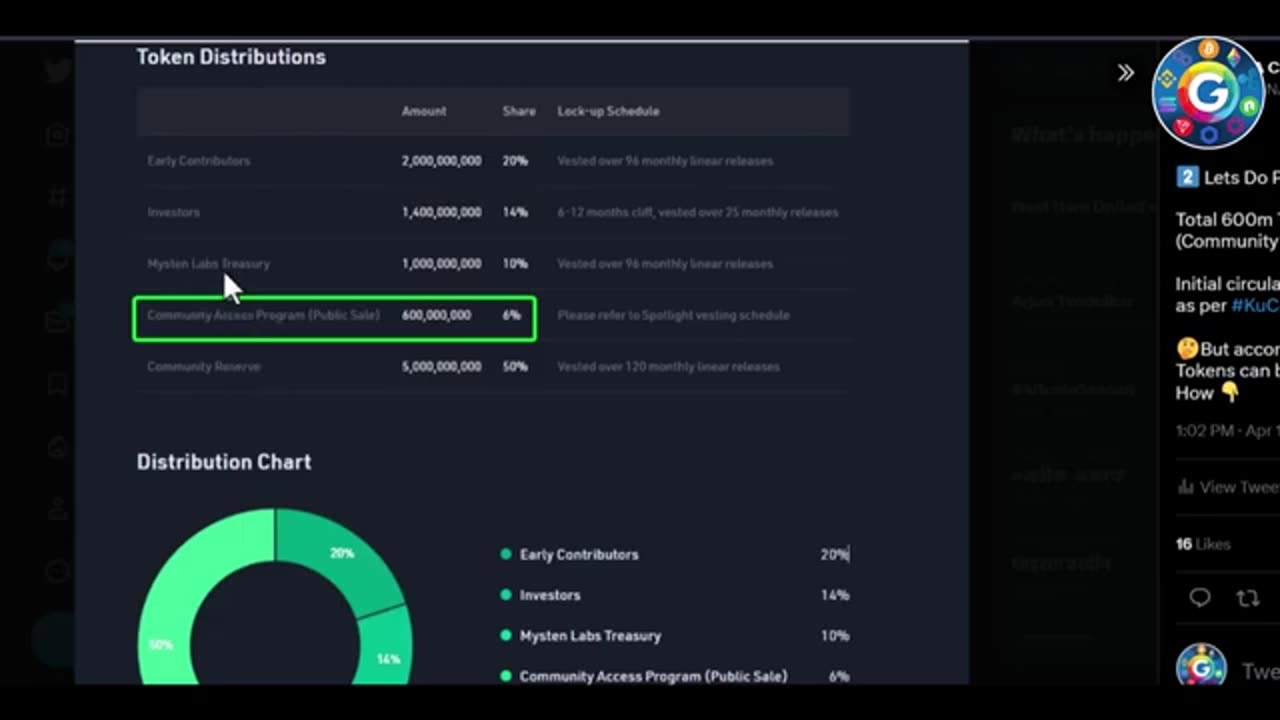
Task: Click the retweet arrows icon under the tweet
Action: pyautogui.click(x=1247, y=598)
